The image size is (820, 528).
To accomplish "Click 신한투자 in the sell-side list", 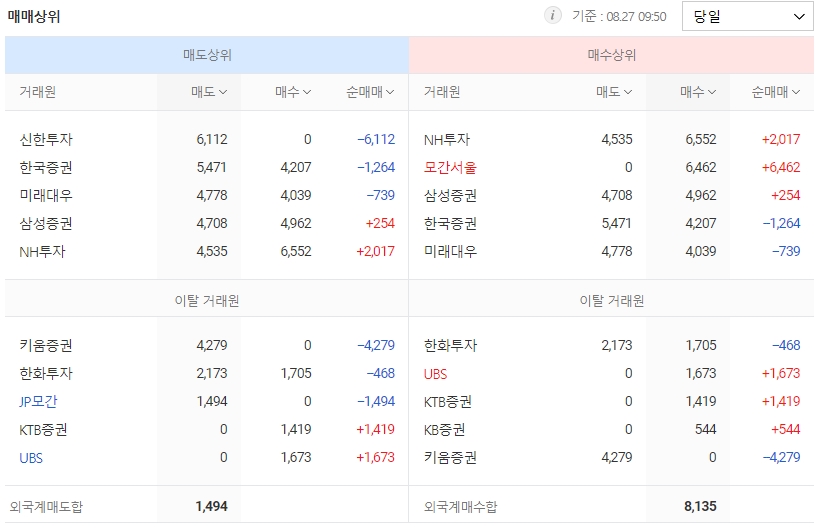I will 46,140.
